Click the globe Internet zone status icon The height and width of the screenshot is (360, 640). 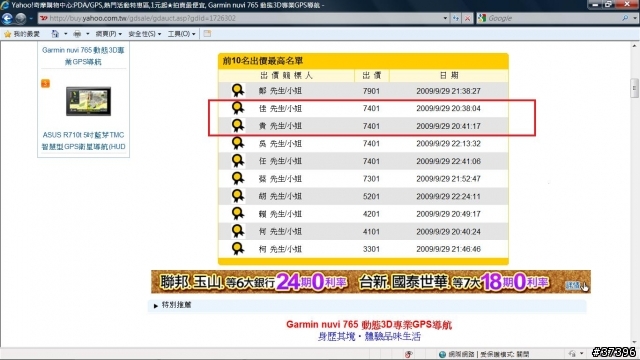pos(442,354)
